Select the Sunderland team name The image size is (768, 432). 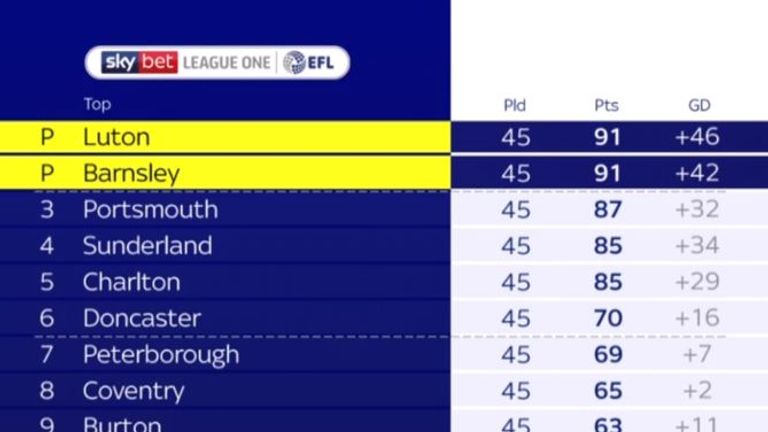coord(147,246)
